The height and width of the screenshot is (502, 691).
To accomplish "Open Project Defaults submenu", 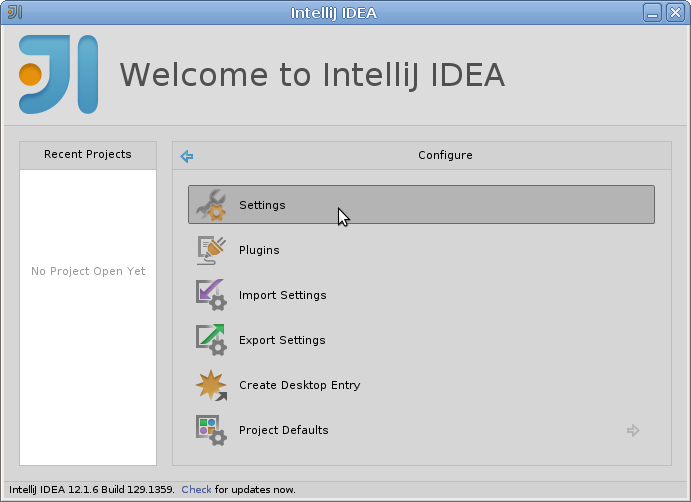I will tap(421, 430).
